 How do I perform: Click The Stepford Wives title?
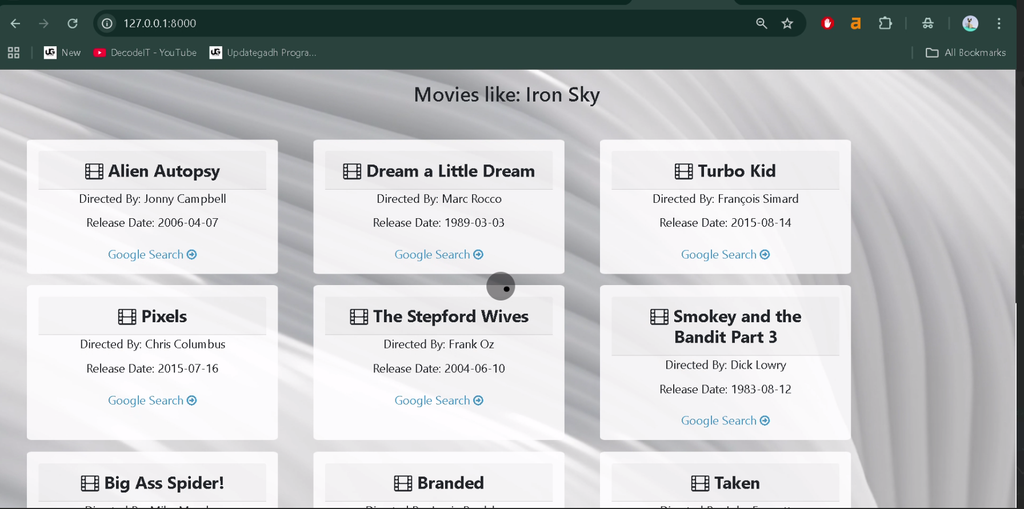click(x=451, y=317)
